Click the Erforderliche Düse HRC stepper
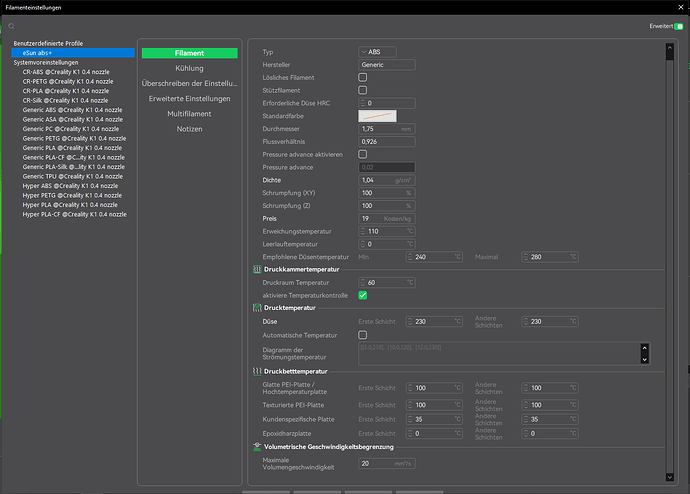The image size is (690, 494). pyautogui.click(x=387, y=103)
